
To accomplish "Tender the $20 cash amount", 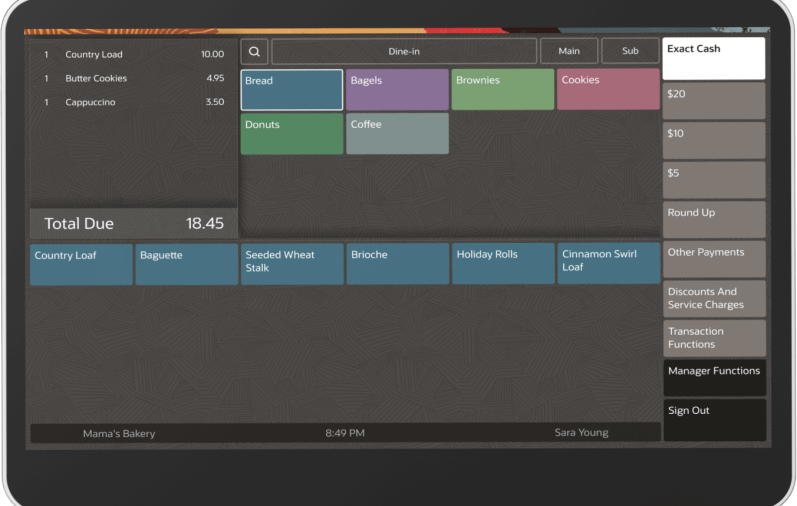I will (714, 101).
